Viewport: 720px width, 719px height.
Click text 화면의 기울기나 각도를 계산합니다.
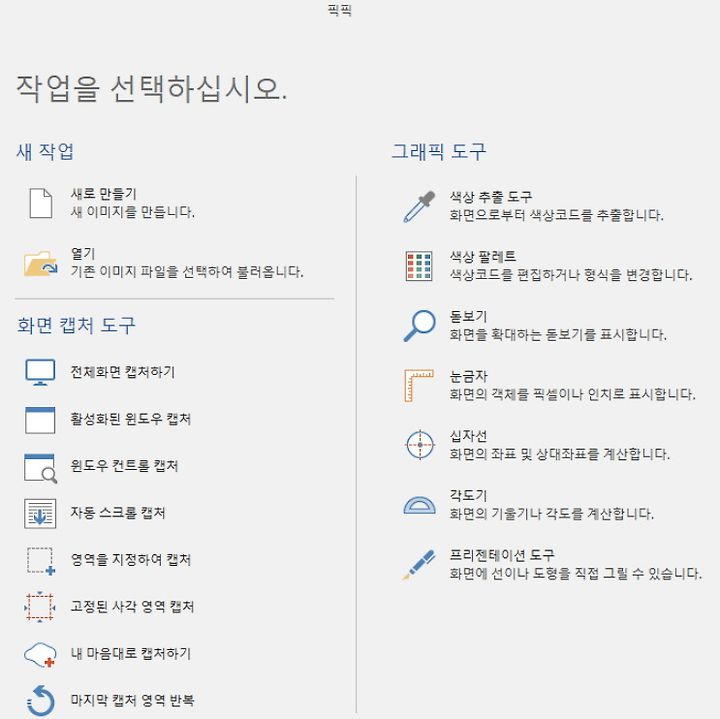point(551,513)
